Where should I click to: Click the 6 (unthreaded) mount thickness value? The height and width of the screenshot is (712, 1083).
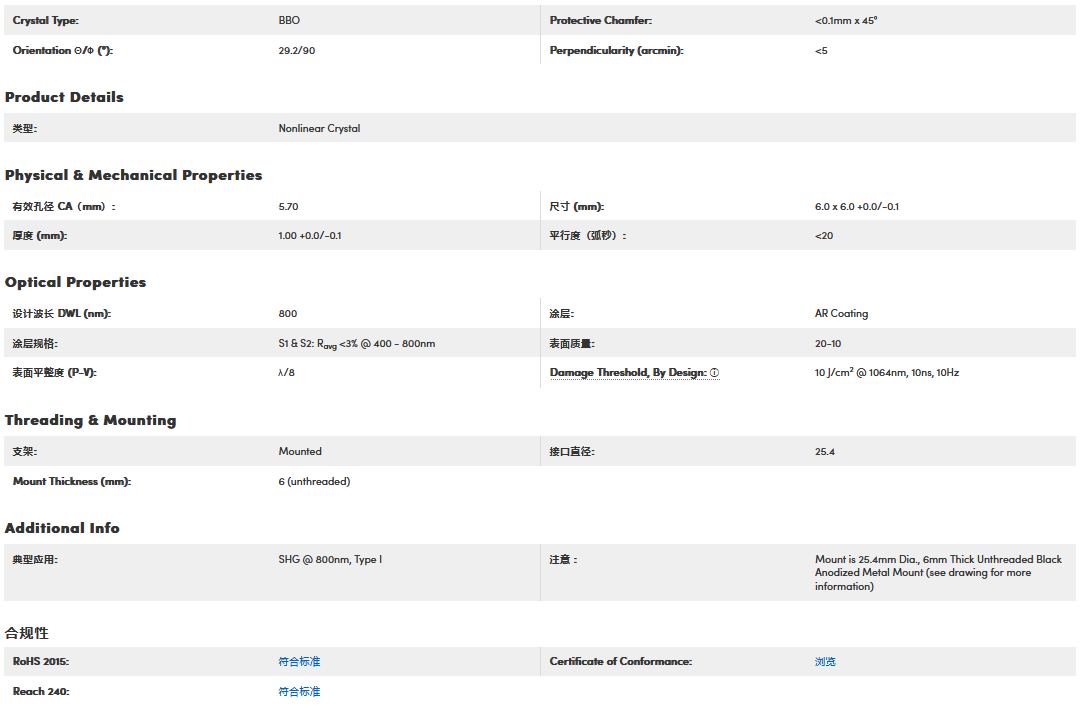pos(314,481)
